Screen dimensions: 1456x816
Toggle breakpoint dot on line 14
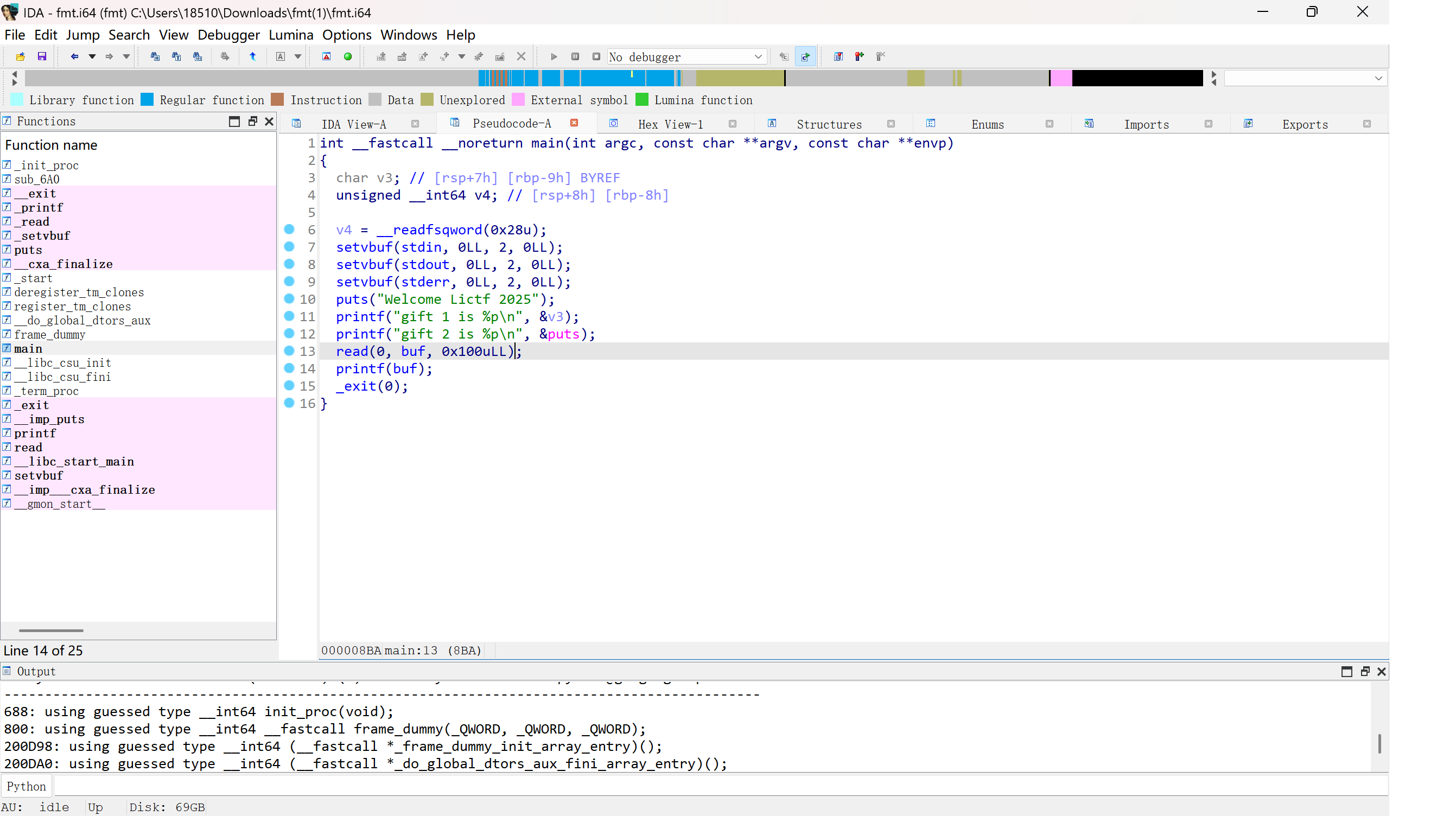(x=289, y=368)
